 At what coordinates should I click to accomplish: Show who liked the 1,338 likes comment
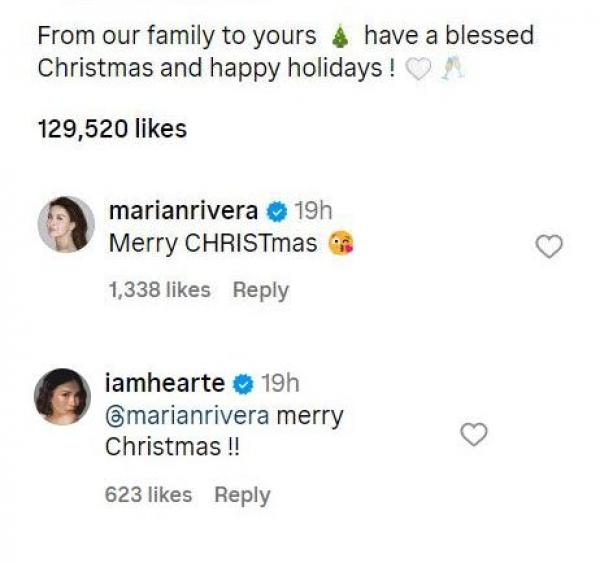pos(158,290)
